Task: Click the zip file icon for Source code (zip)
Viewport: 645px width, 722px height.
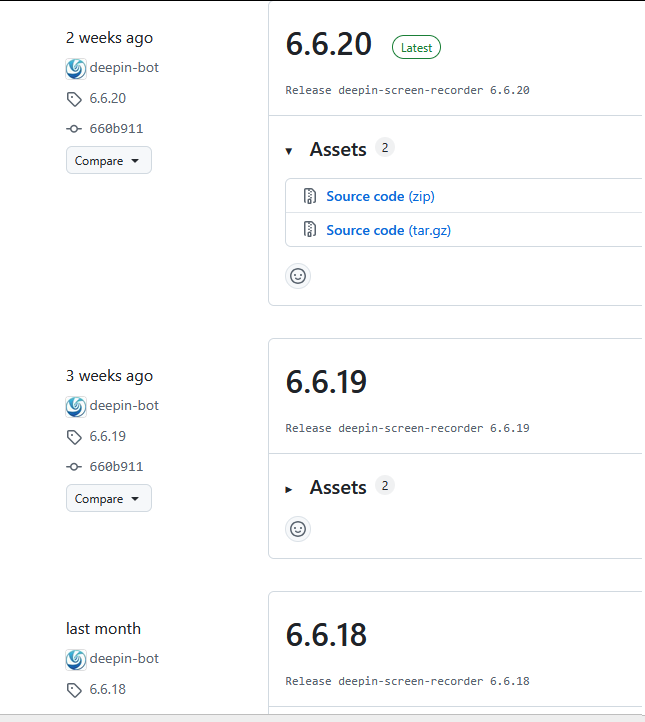Action: 310,196
